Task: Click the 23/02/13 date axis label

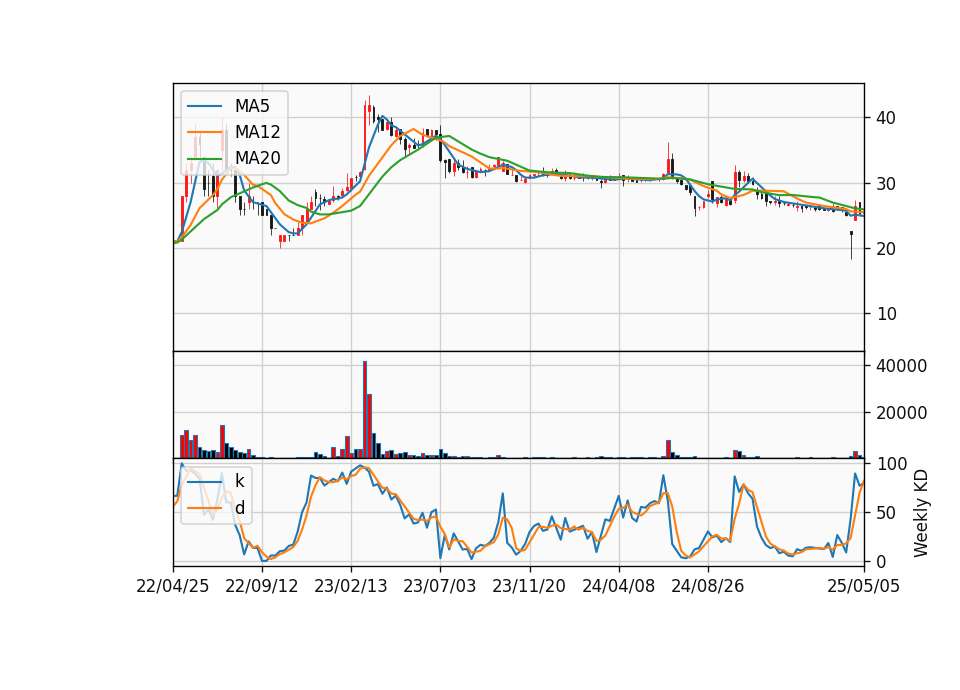Action: pos(351,586)
